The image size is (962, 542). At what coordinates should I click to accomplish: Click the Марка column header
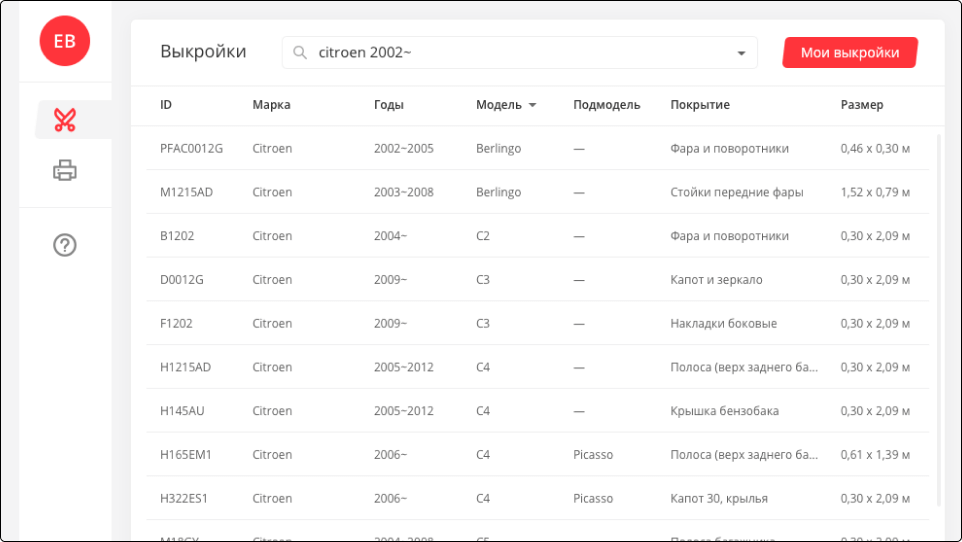coord(271,105)
